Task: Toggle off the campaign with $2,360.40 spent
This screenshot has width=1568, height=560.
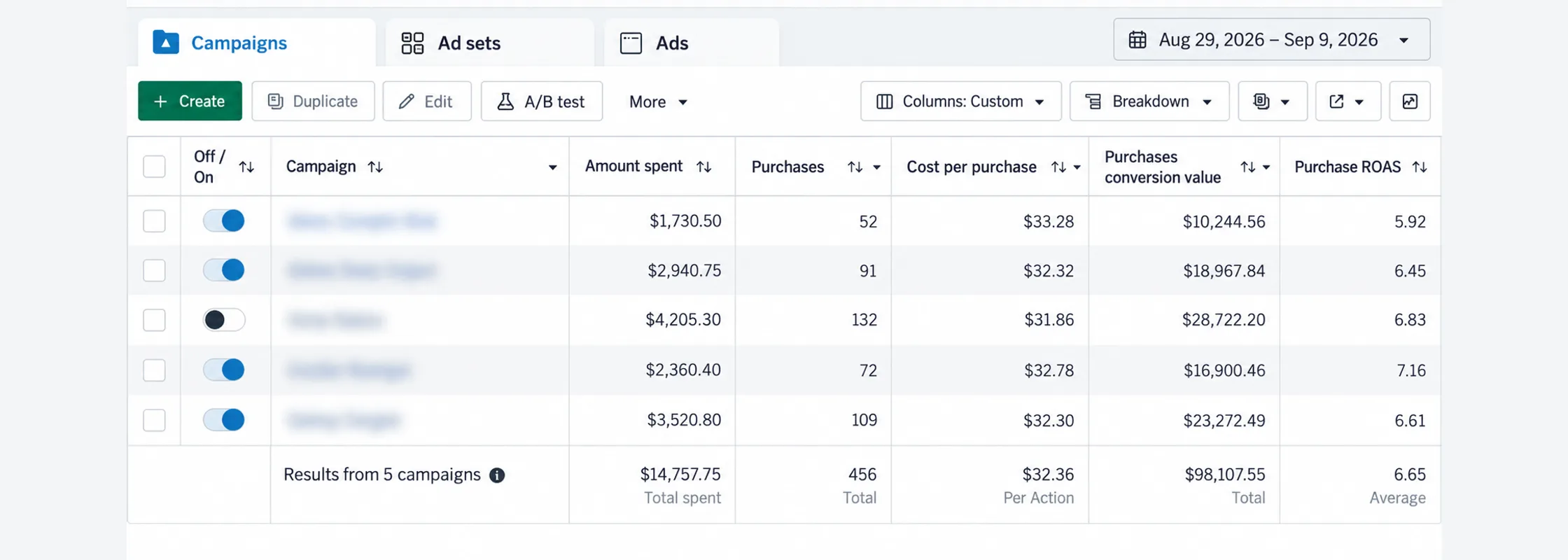Action: [x=224, y=370]
